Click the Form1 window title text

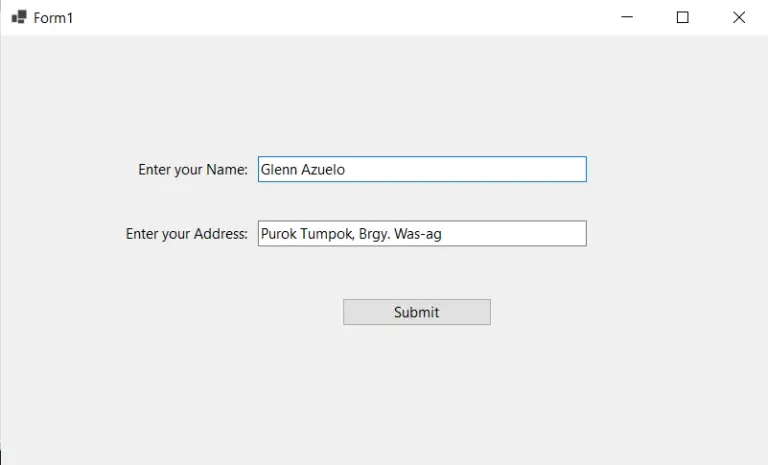[53, 18]
